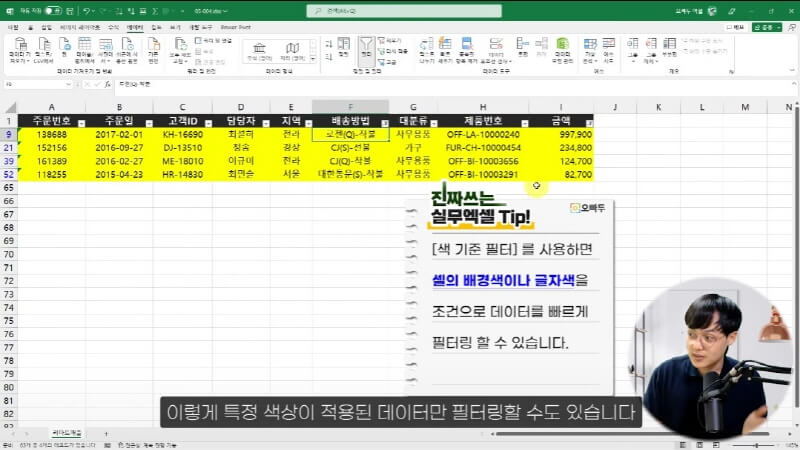Click Ungroup outline icon
This screenshot has width=800, height=450.
(651, 50)
